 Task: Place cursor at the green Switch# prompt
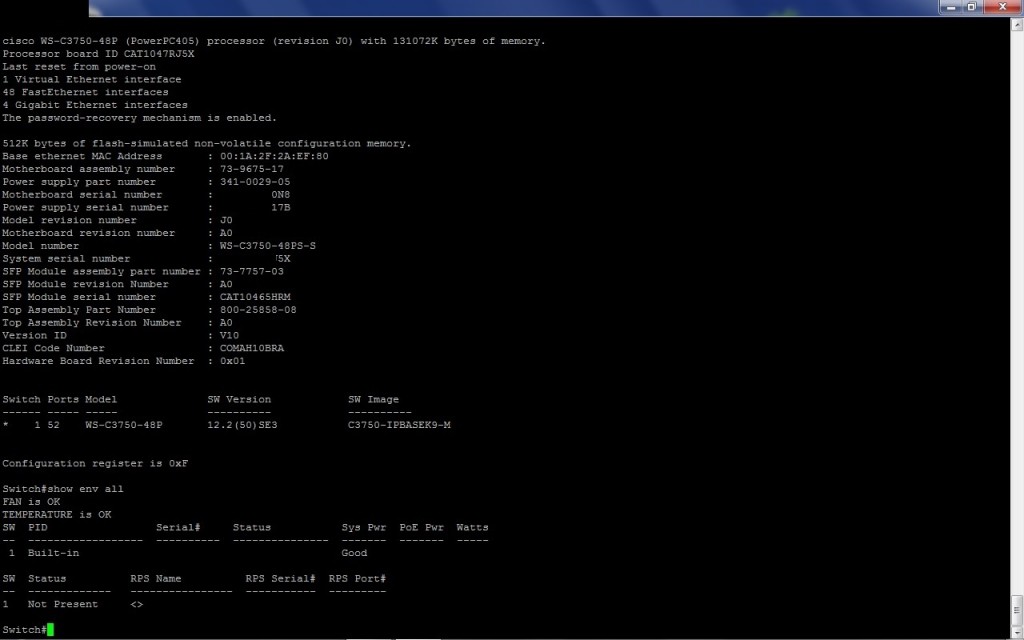point(50,629)
